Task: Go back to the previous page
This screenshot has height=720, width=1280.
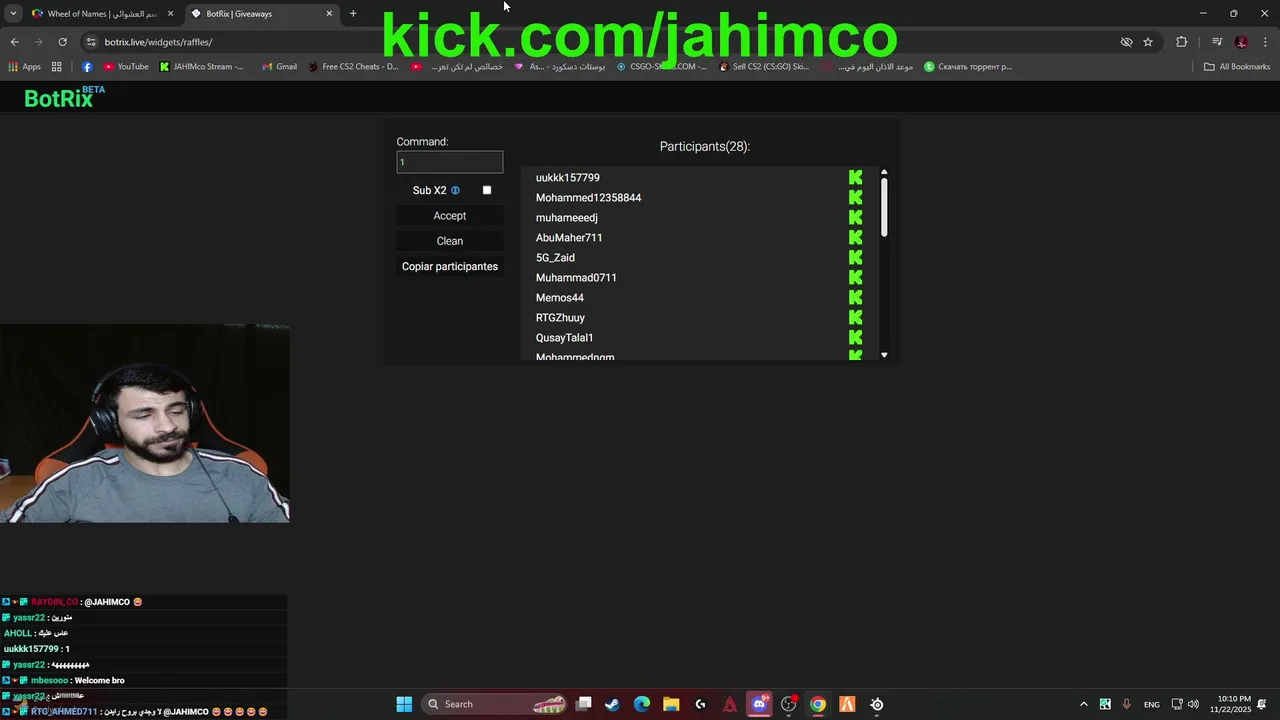Action: (x=14, y=42)
